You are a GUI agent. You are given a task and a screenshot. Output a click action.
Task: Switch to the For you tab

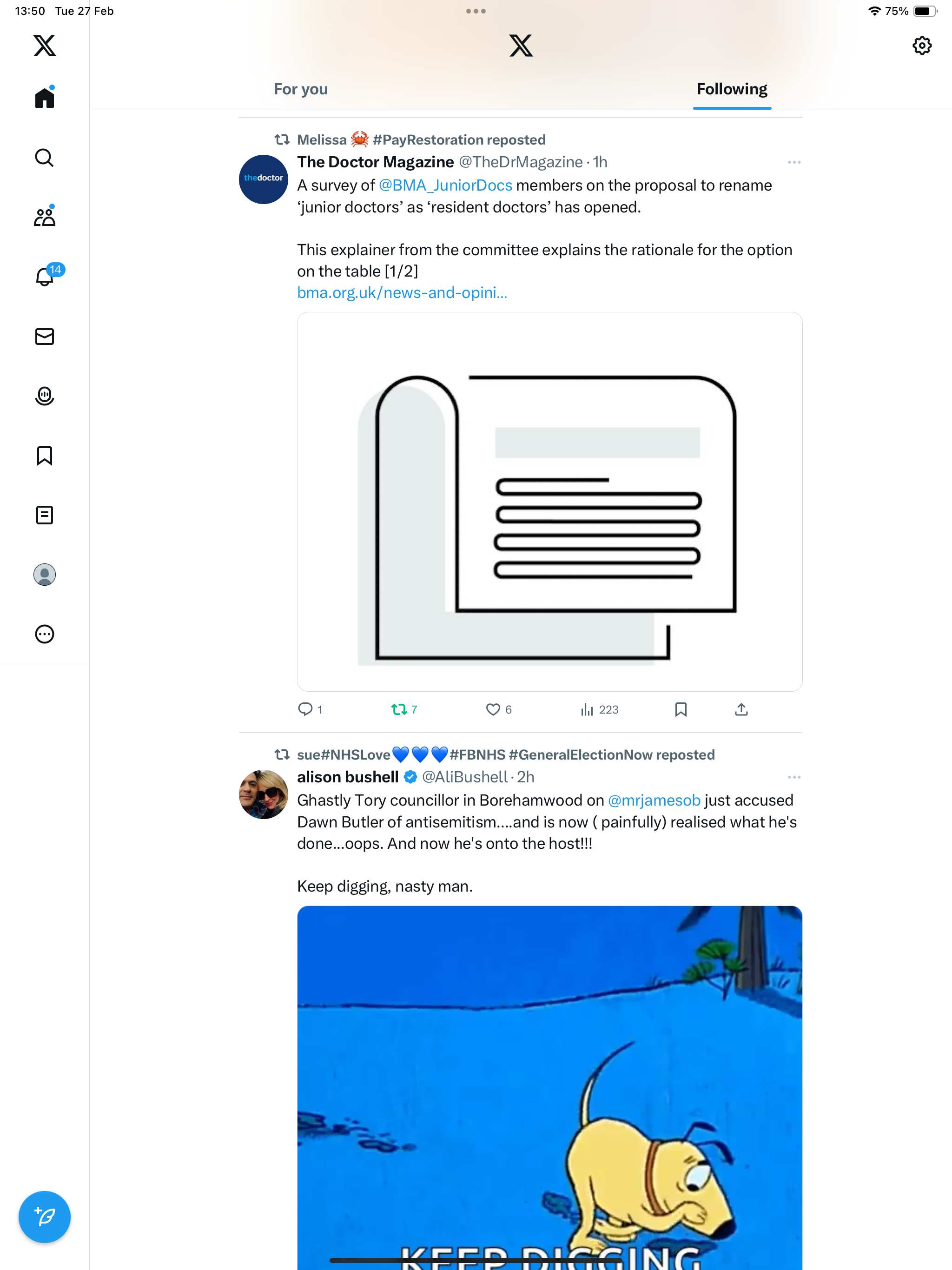(x=300, y=89)
